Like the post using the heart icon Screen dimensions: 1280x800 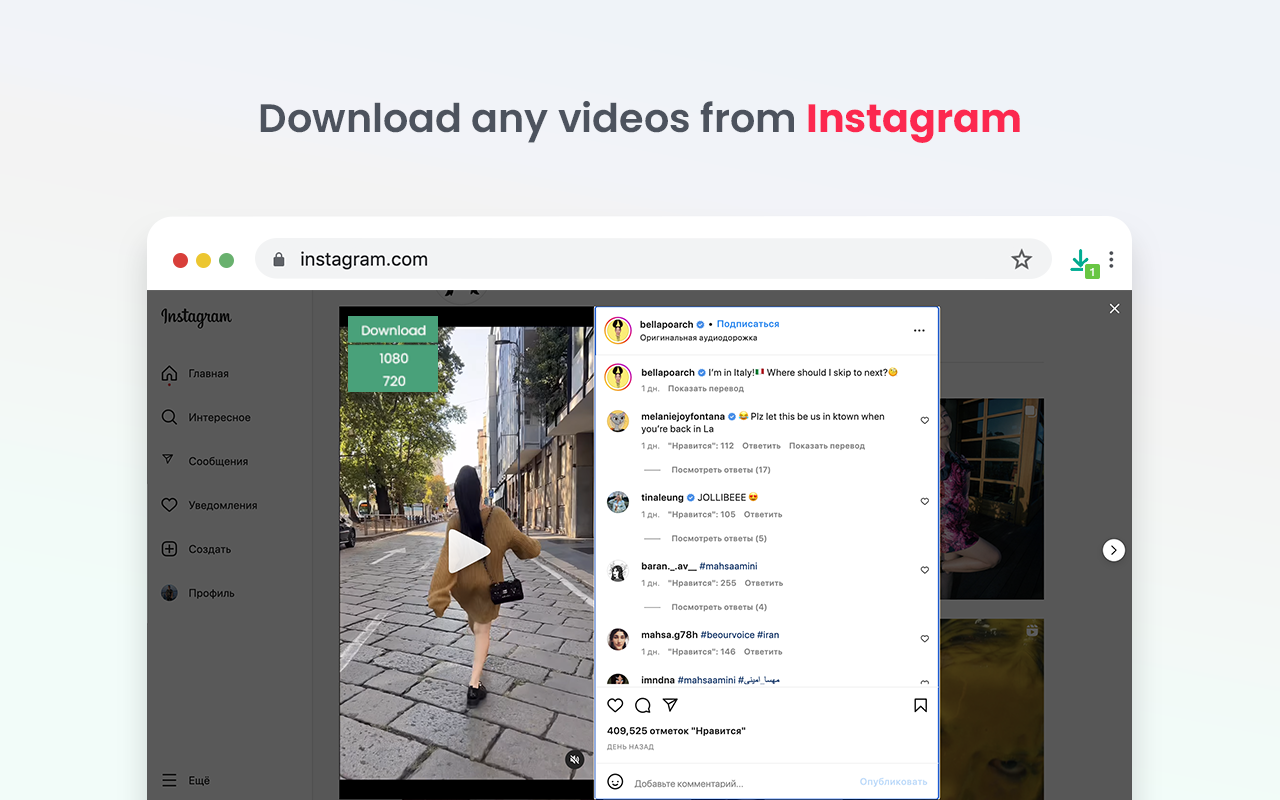[615, 705]
